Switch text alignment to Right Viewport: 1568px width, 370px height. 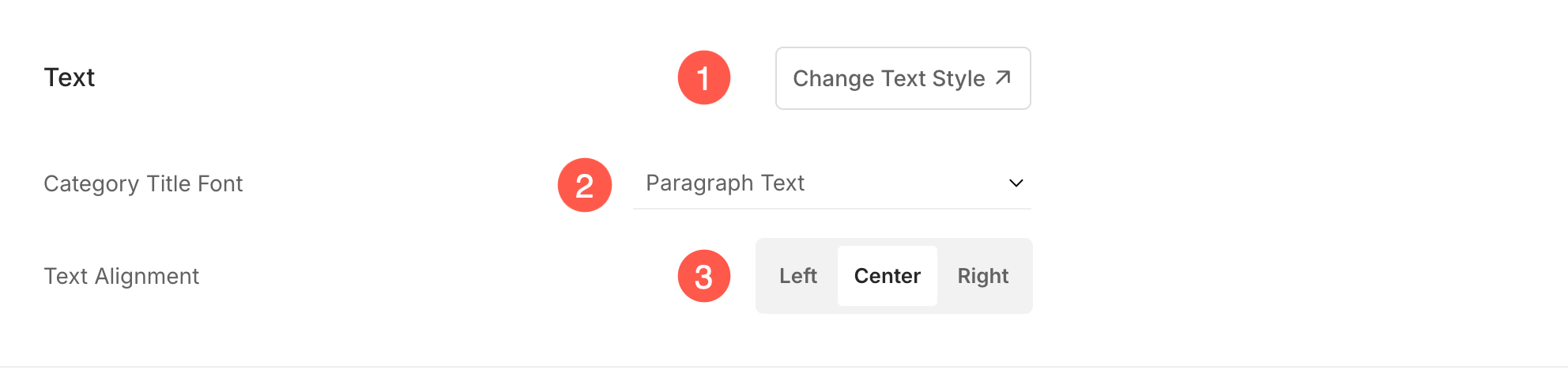(x=983, y=276)
